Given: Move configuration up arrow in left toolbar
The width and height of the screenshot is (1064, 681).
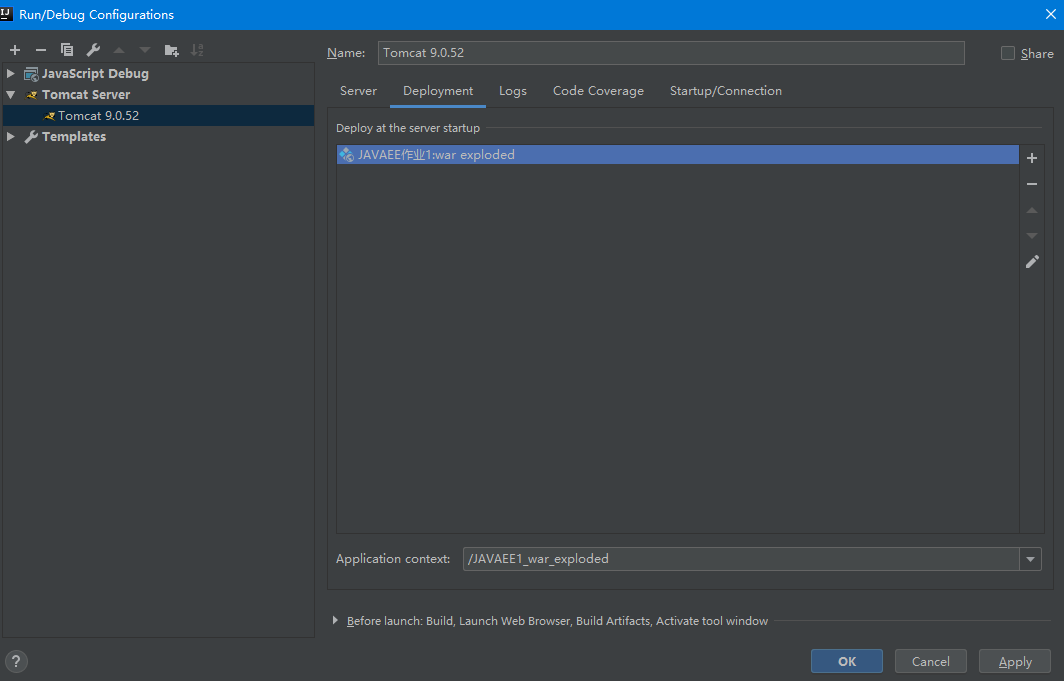Looking at the screenshot, I should [119, 50].
